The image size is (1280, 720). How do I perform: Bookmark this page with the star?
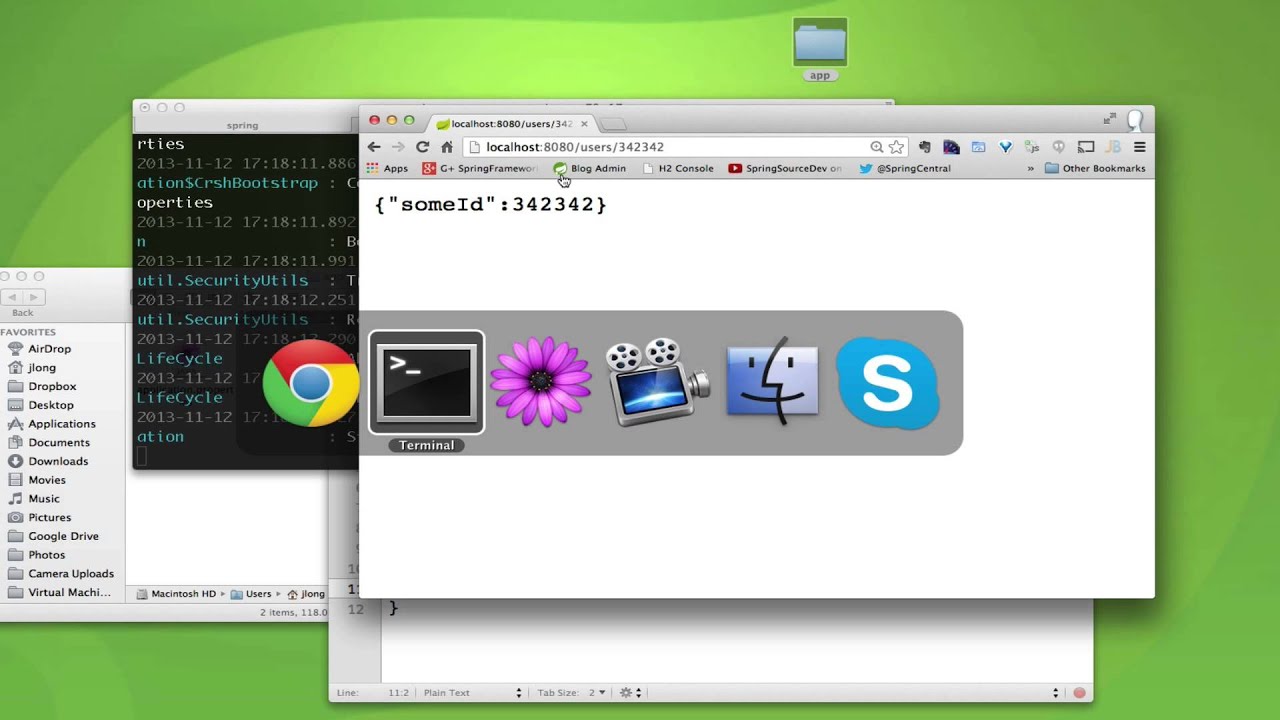point(896,147)
